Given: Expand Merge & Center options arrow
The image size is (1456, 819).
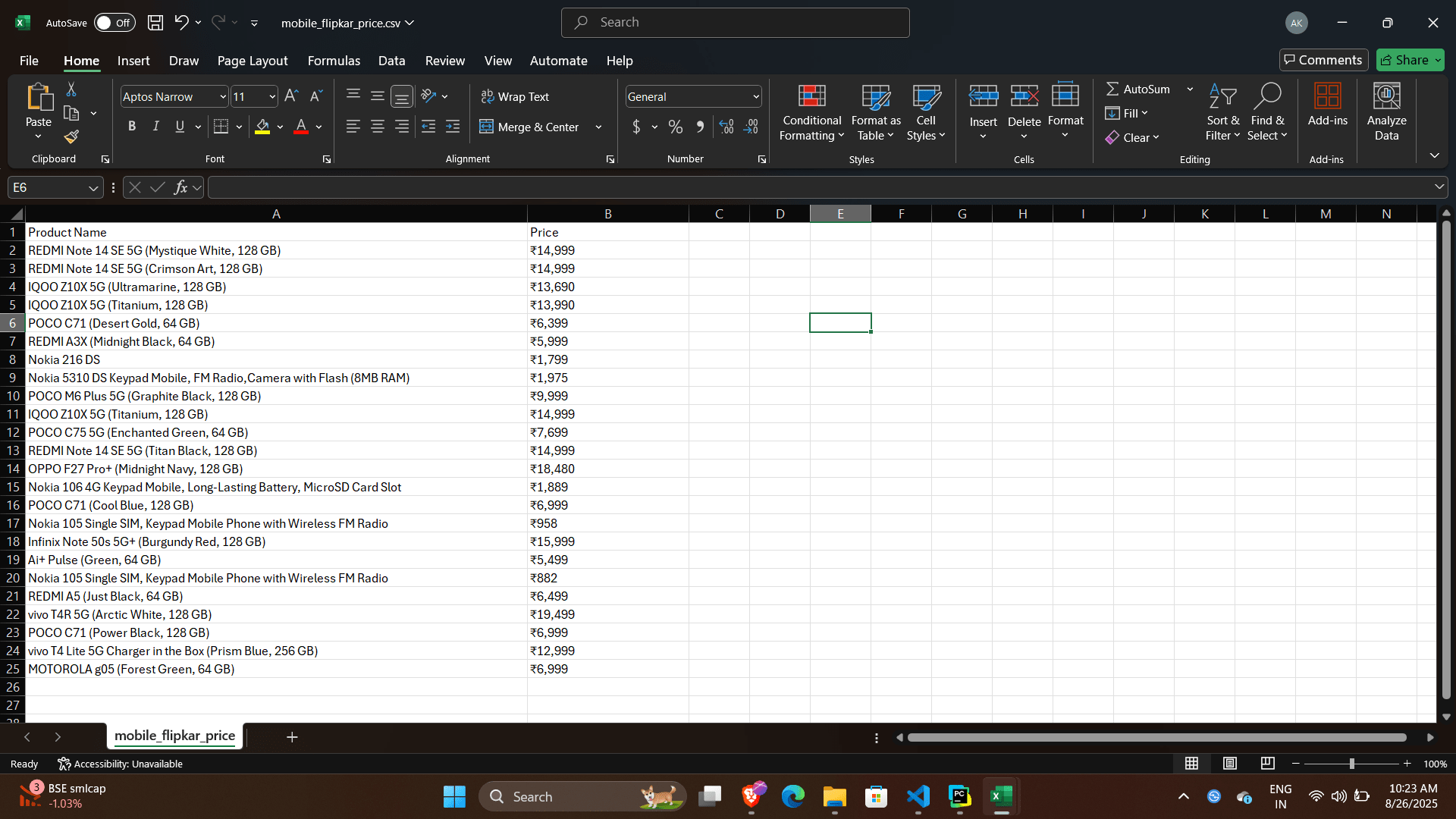Looking at the screenshot, I should click(599, 127).
